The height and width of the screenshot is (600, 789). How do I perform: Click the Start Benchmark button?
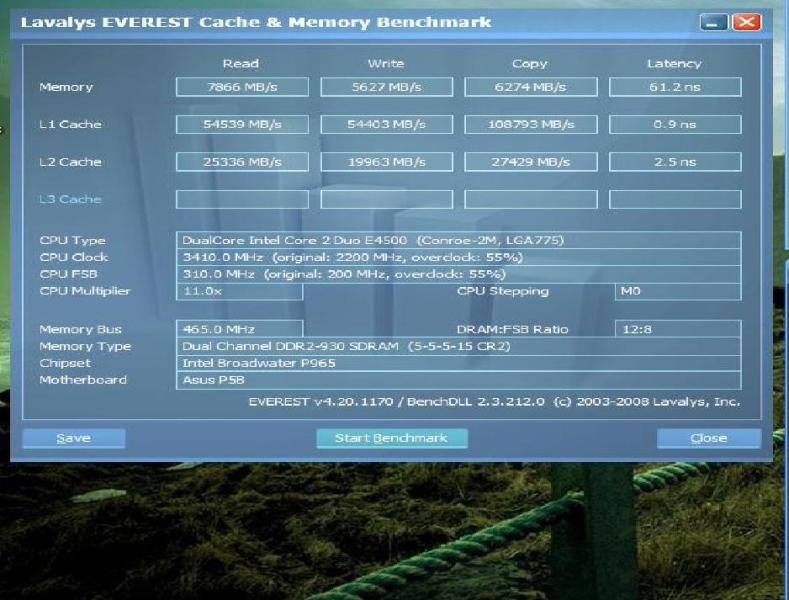pos(392,438)
